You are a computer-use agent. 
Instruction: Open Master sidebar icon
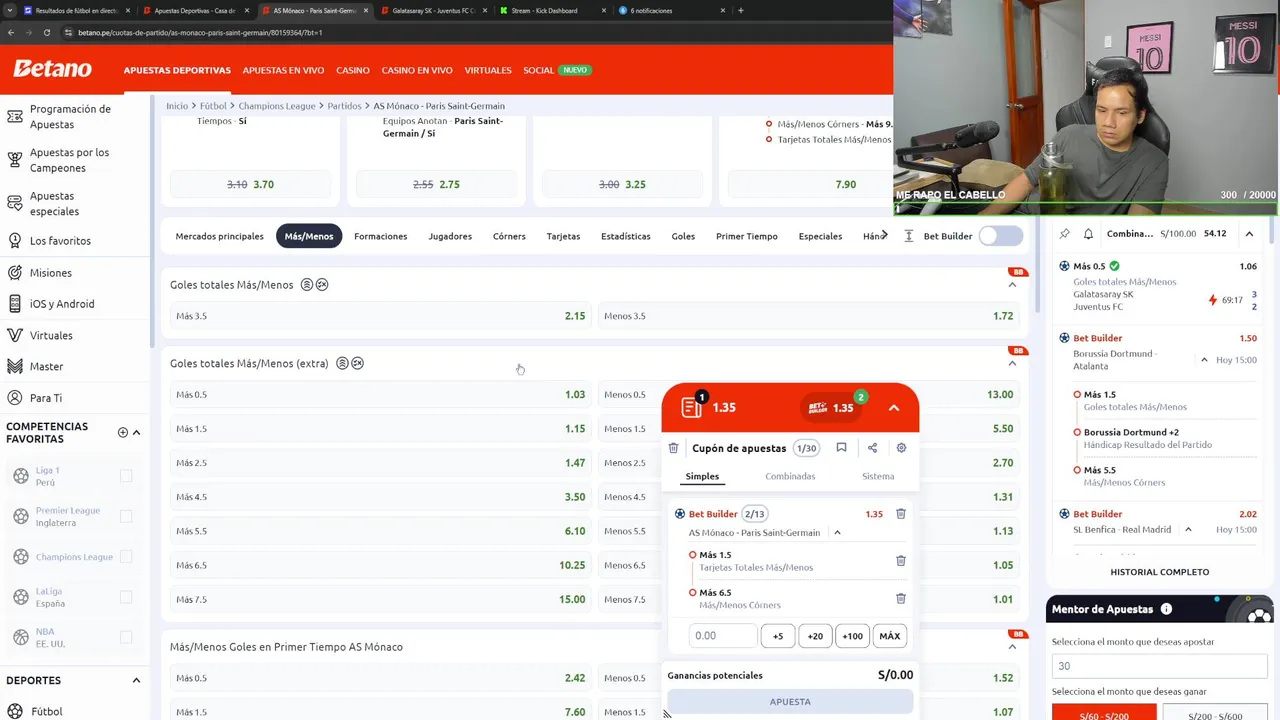[x=15, y=366]
